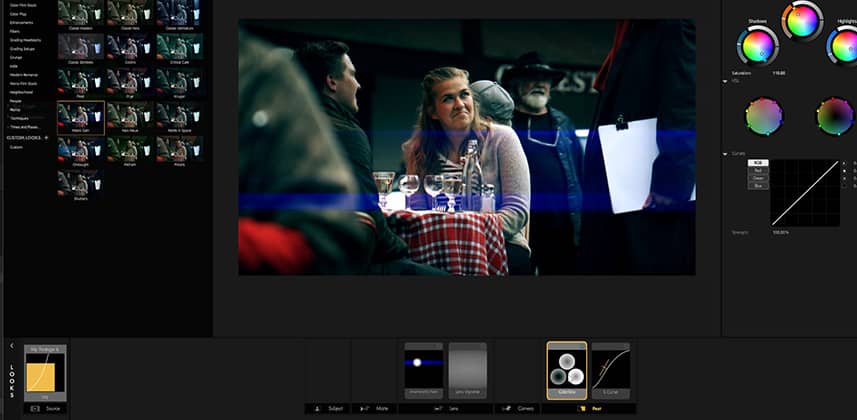Open the Color Film Stock category
Screen dimensions: 857x420
[x=23, y=5]
